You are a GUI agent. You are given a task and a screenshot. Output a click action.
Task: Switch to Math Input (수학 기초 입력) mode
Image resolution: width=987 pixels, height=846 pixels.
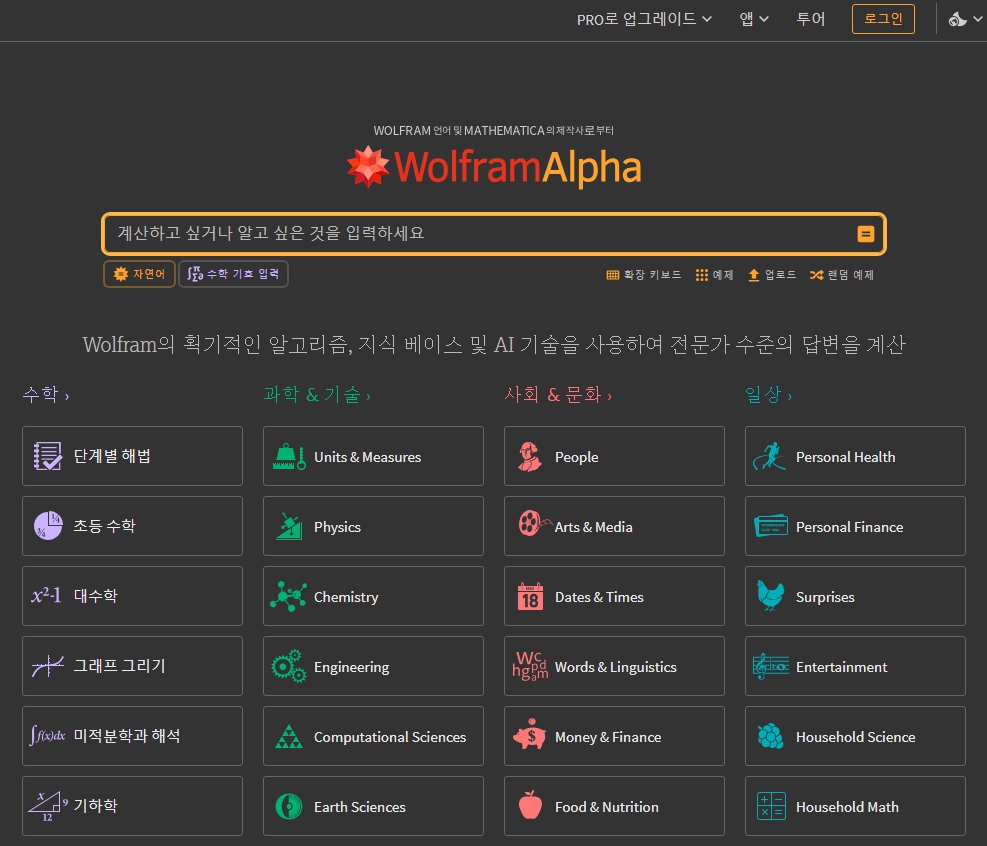click(234, 274)
